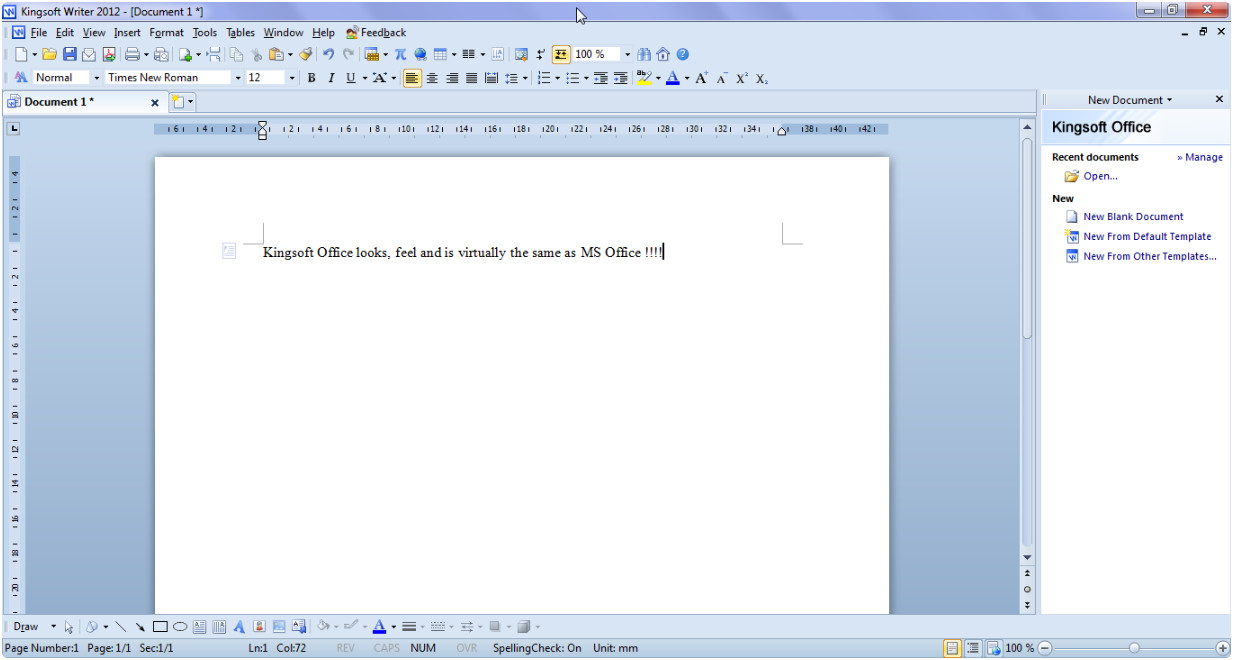Select the Line drawing tool
1235x660 pixels.
[121, 627]
